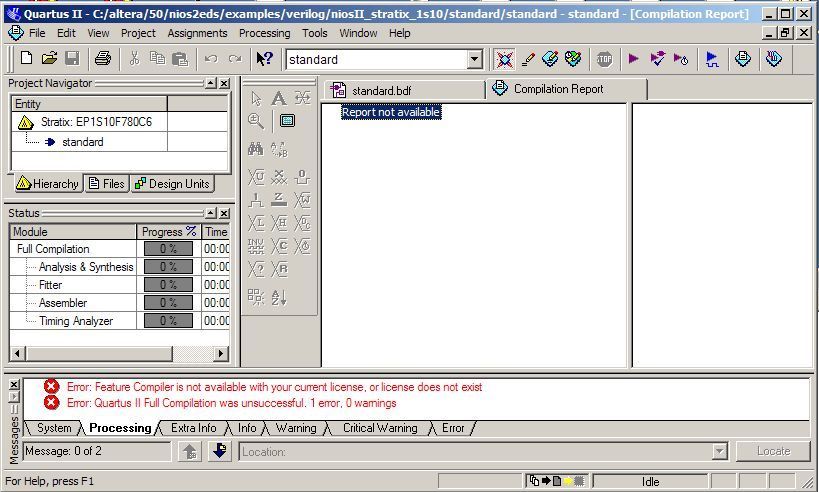819x492 pixels.
Task: Click the Full Screen tool icon
Action: [x=287, y=121]
